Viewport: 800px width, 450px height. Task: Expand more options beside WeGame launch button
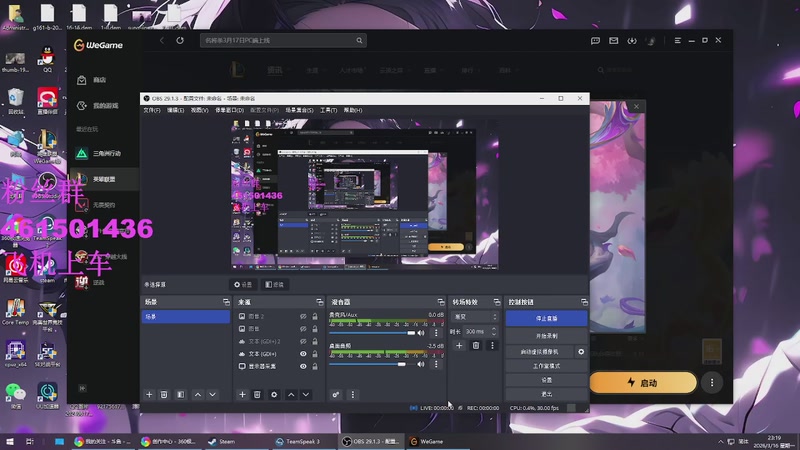(x=712, y=382)
